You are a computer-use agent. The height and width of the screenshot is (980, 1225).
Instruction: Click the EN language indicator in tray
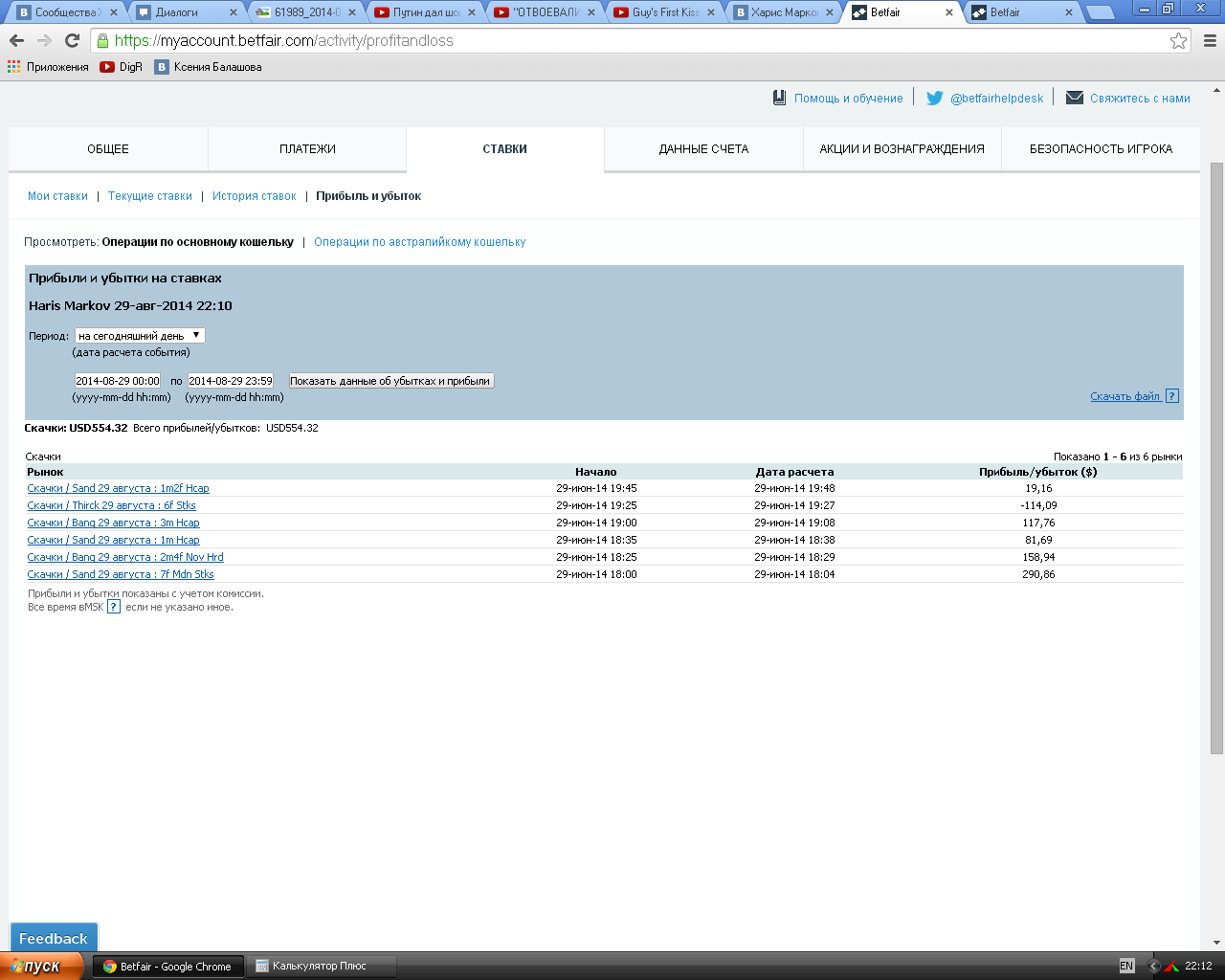(1126, 966)
